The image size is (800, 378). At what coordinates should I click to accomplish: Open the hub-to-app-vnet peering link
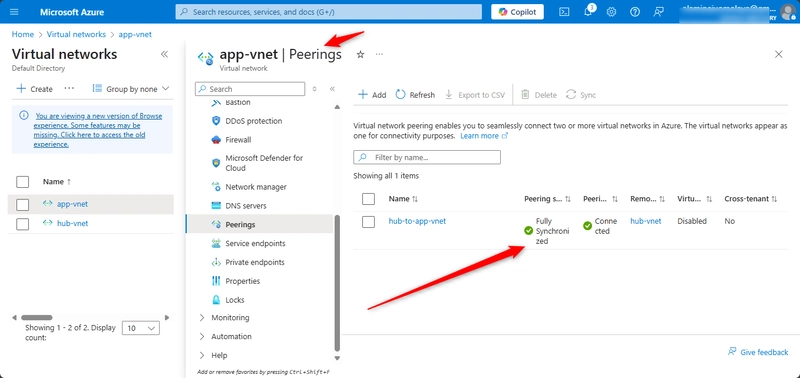pos(417,221)
